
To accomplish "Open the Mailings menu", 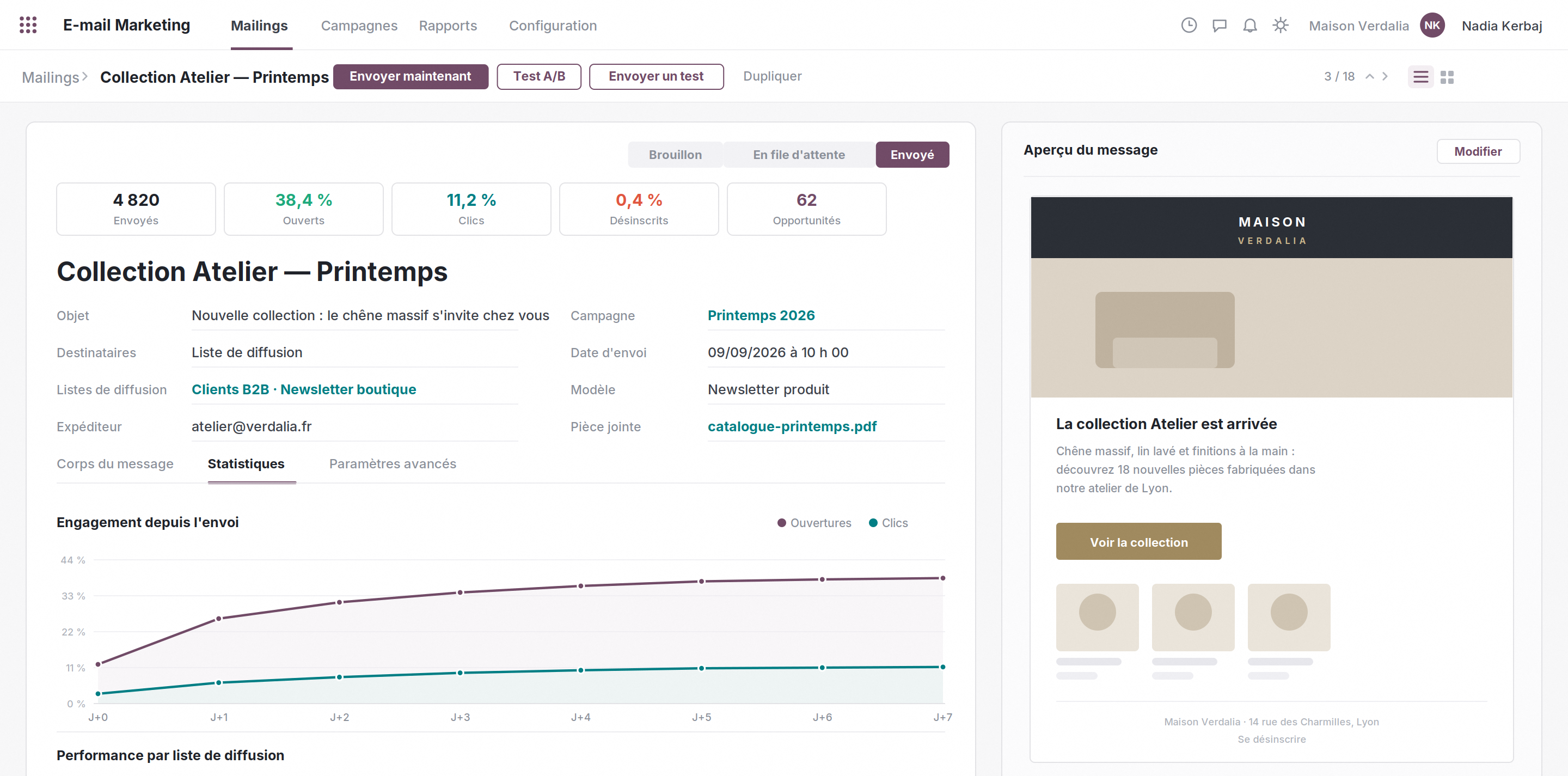I will [x=259, y=26].
